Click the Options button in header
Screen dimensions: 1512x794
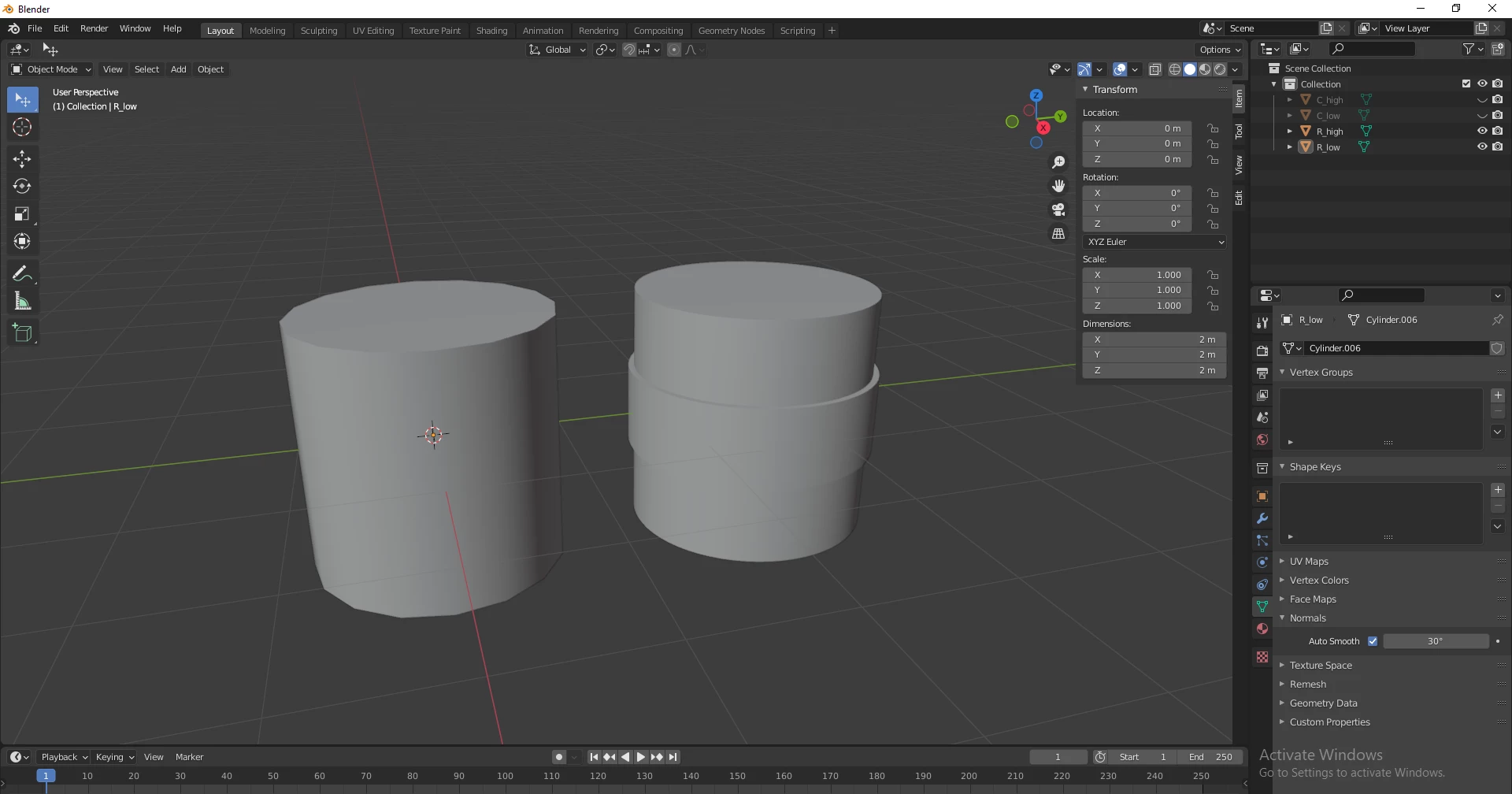pos(1220,50)
